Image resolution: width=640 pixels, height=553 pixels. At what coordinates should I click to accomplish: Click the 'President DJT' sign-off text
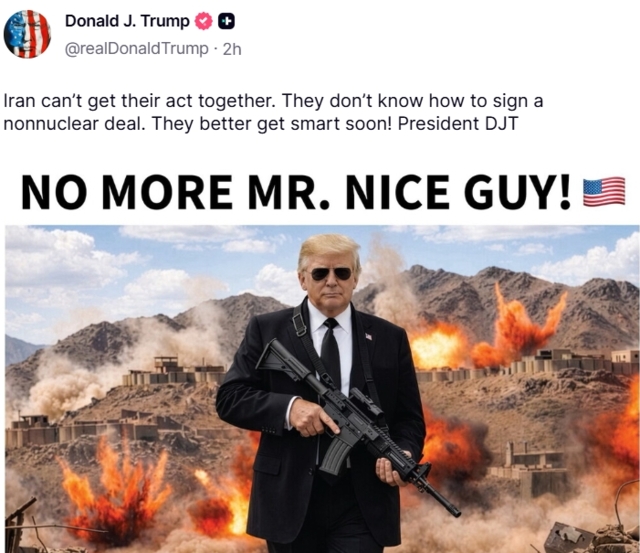tap(458, 124)
